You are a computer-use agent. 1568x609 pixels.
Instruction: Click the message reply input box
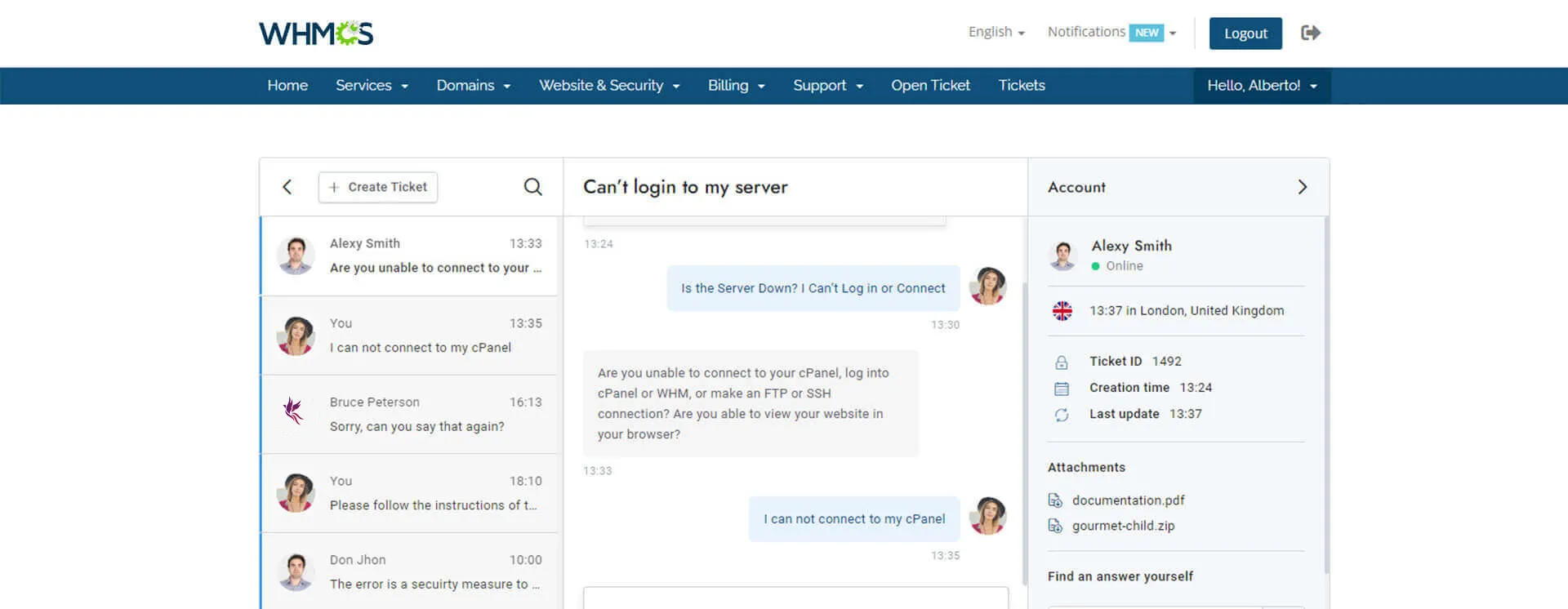pos(795,598)
